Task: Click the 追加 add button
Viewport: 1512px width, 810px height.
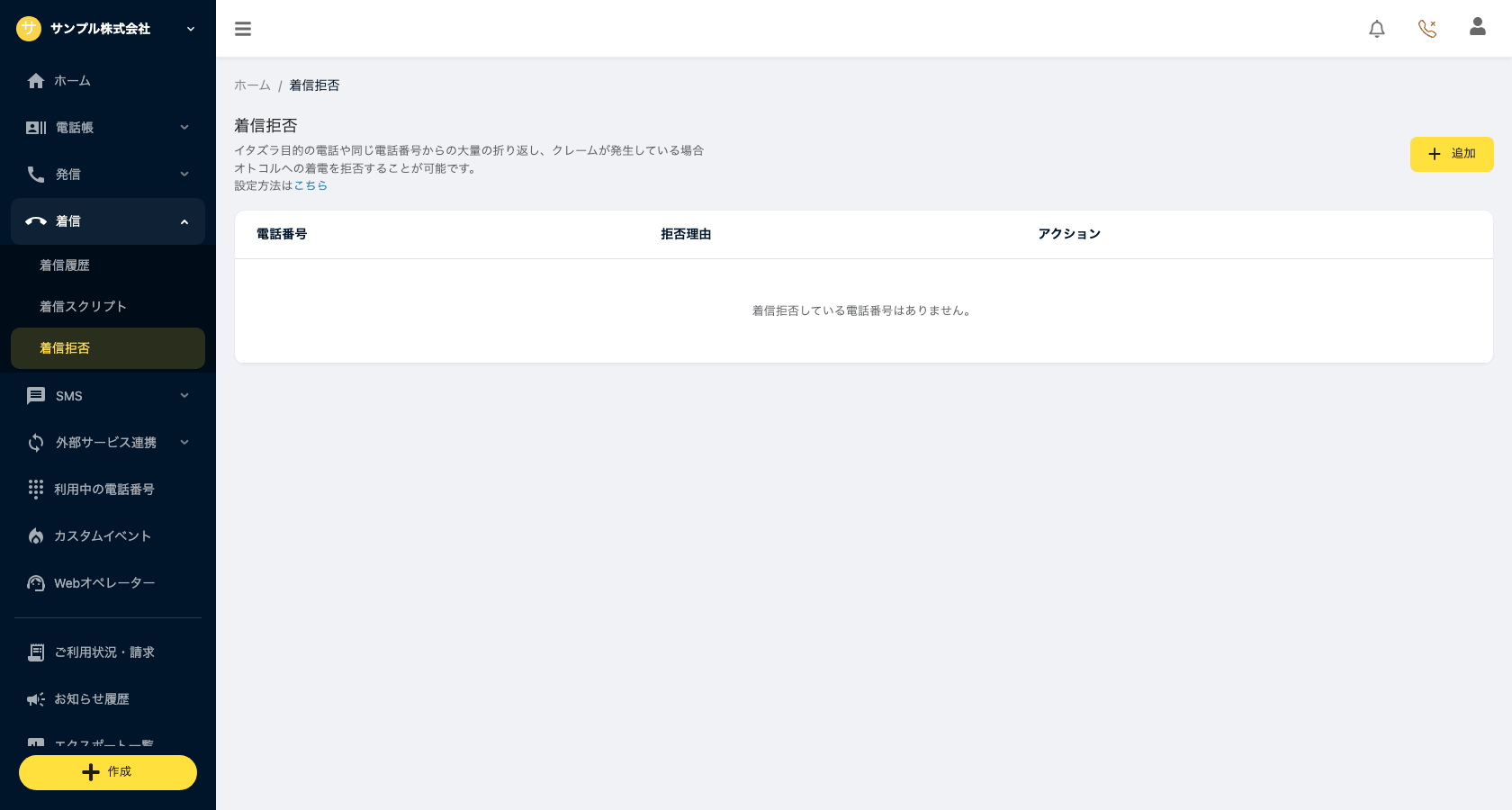Action: [1452, 154]
